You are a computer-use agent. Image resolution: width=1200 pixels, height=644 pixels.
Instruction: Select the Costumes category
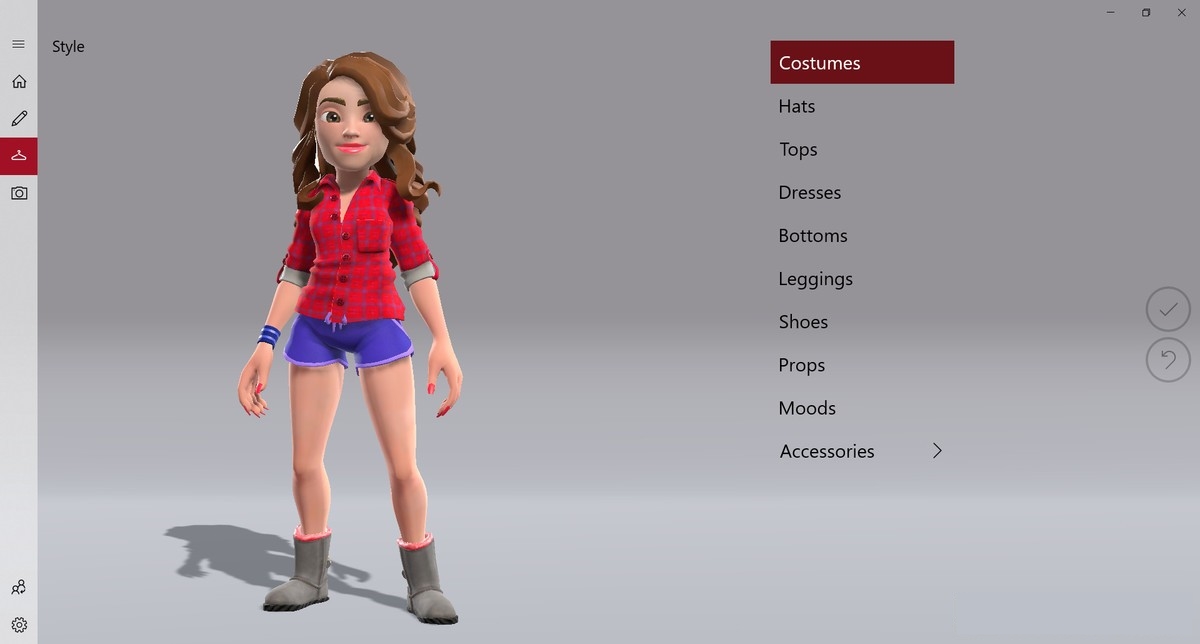861,63
